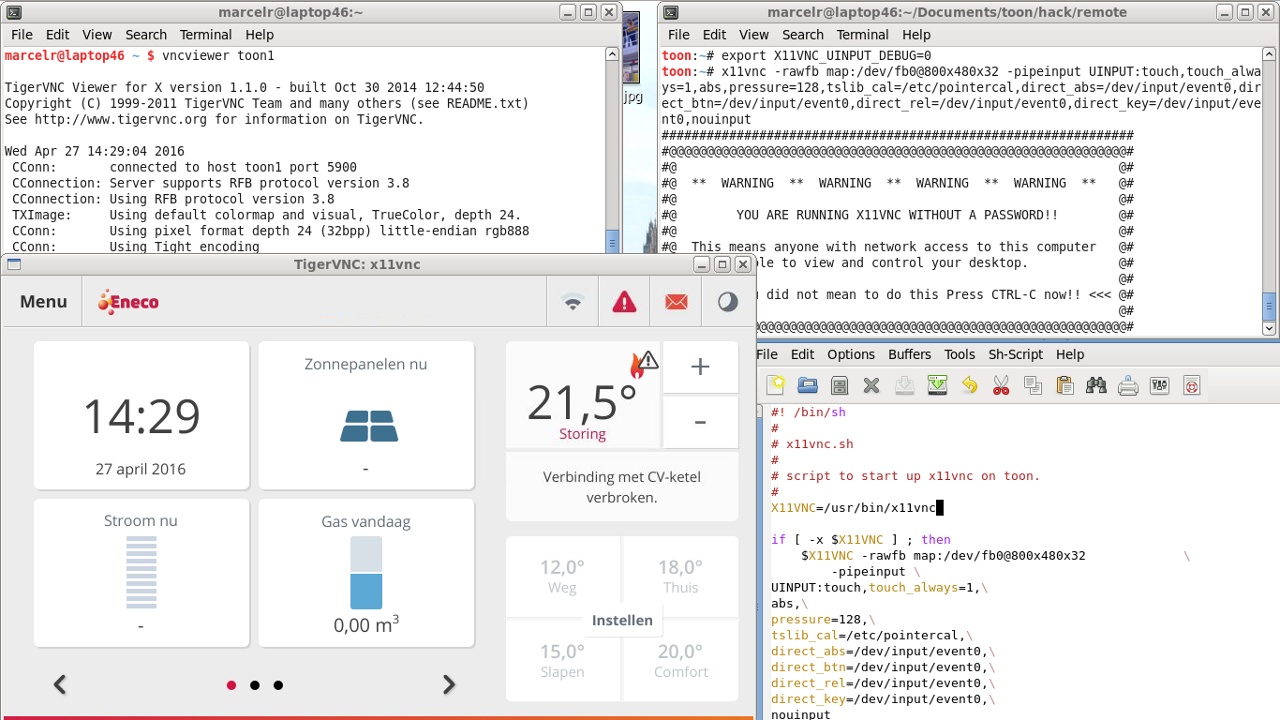
Task: Open the Emacs Buffers menu
Action: (x=910, y=354)
